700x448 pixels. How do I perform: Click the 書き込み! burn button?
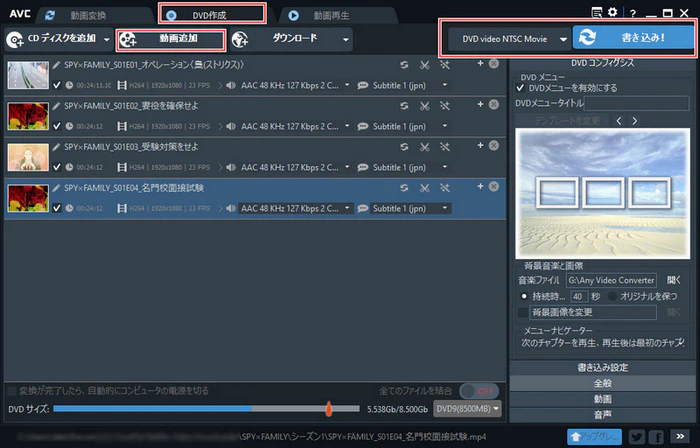(633, 37)
